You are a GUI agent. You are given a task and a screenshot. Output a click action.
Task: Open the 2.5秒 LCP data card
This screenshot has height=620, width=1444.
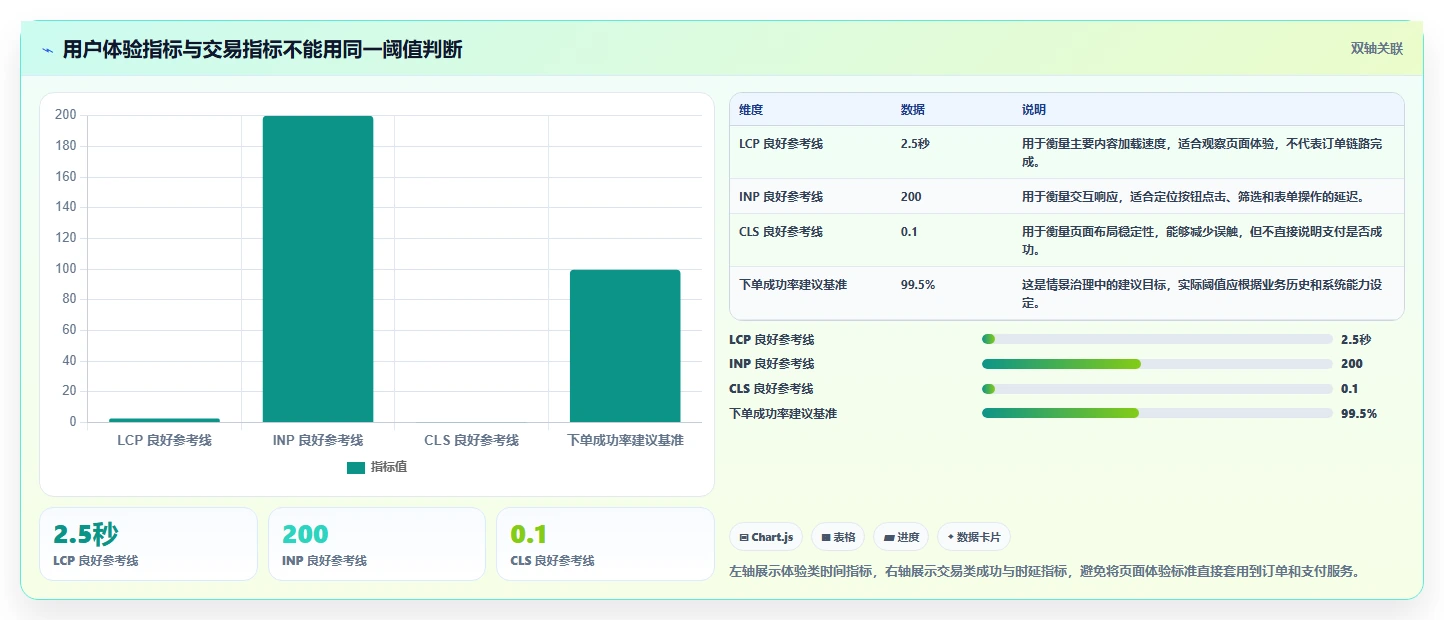(x=148, y=544)
